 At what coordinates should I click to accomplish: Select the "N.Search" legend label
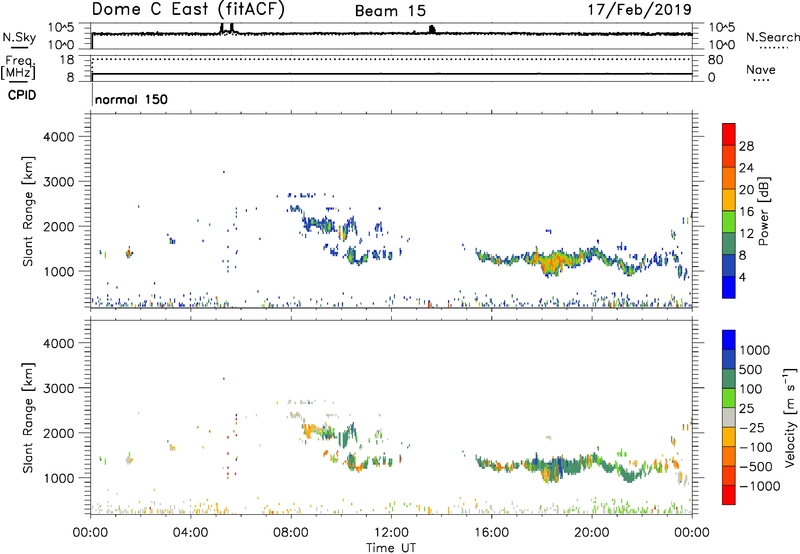click(772, 37)
